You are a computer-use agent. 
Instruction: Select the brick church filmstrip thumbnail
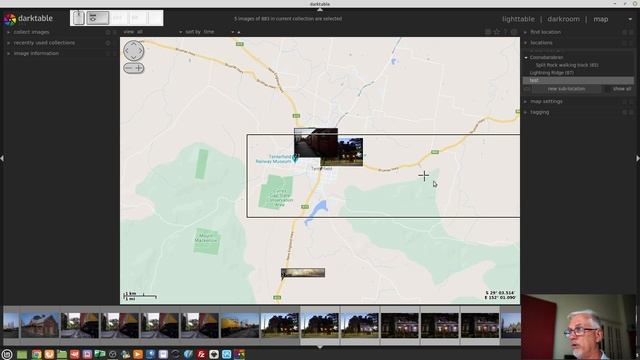40,325
